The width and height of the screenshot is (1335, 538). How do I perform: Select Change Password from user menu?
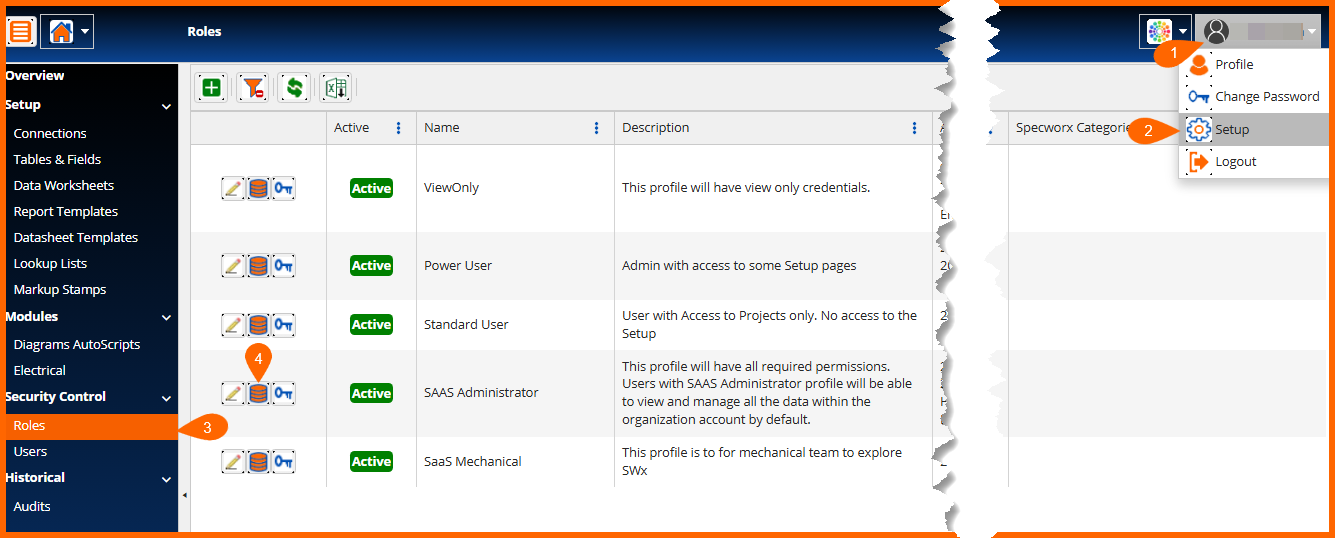coord(1254,96)
